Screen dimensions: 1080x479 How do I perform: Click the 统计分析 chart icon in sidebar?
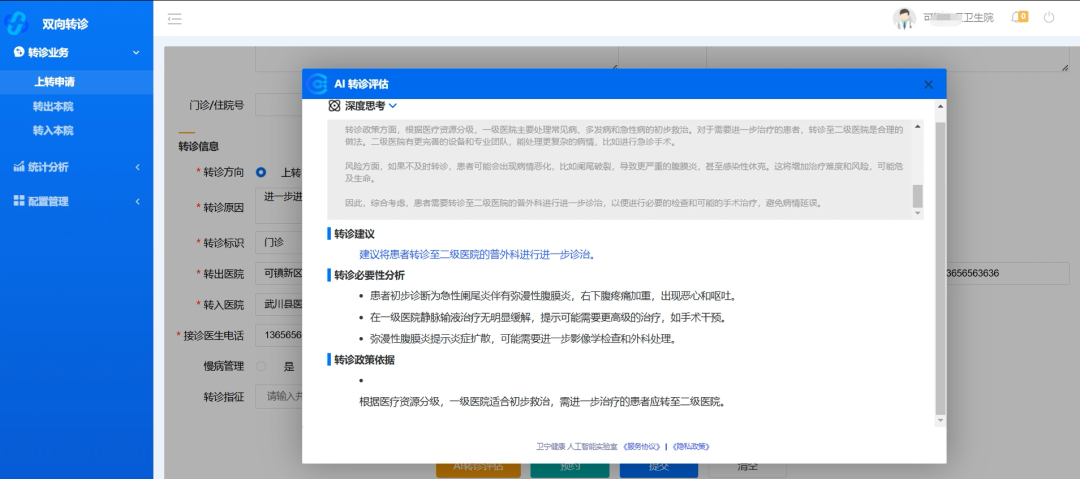click(18, 167)
